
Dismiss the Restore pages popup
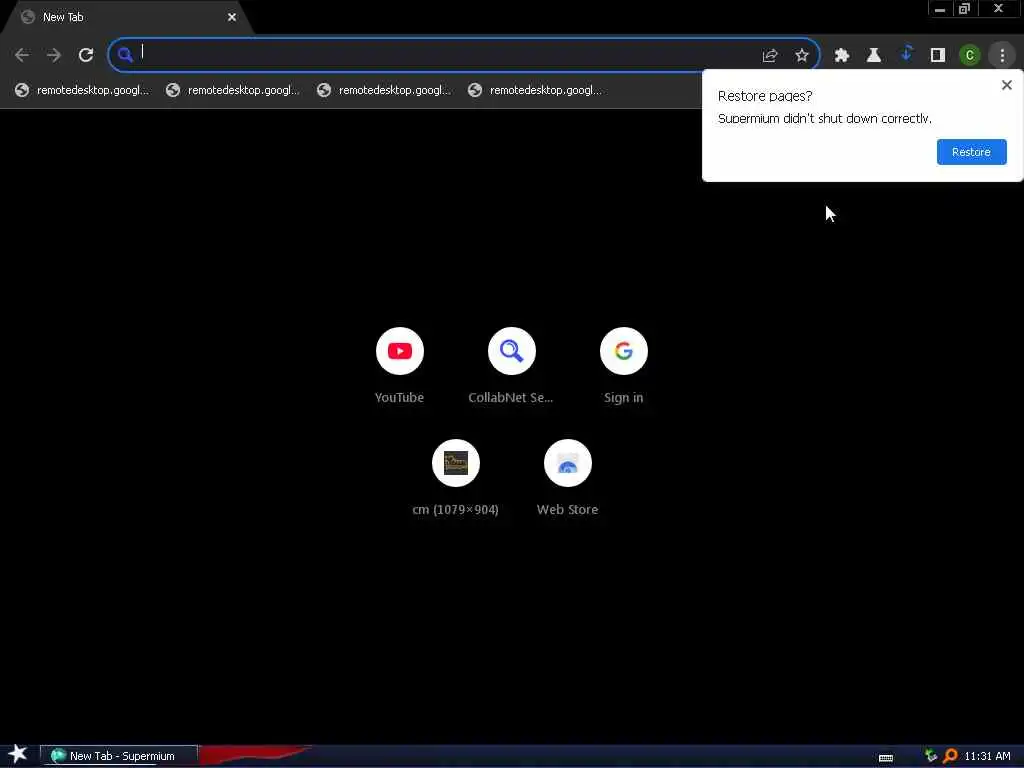[1006, 85]
